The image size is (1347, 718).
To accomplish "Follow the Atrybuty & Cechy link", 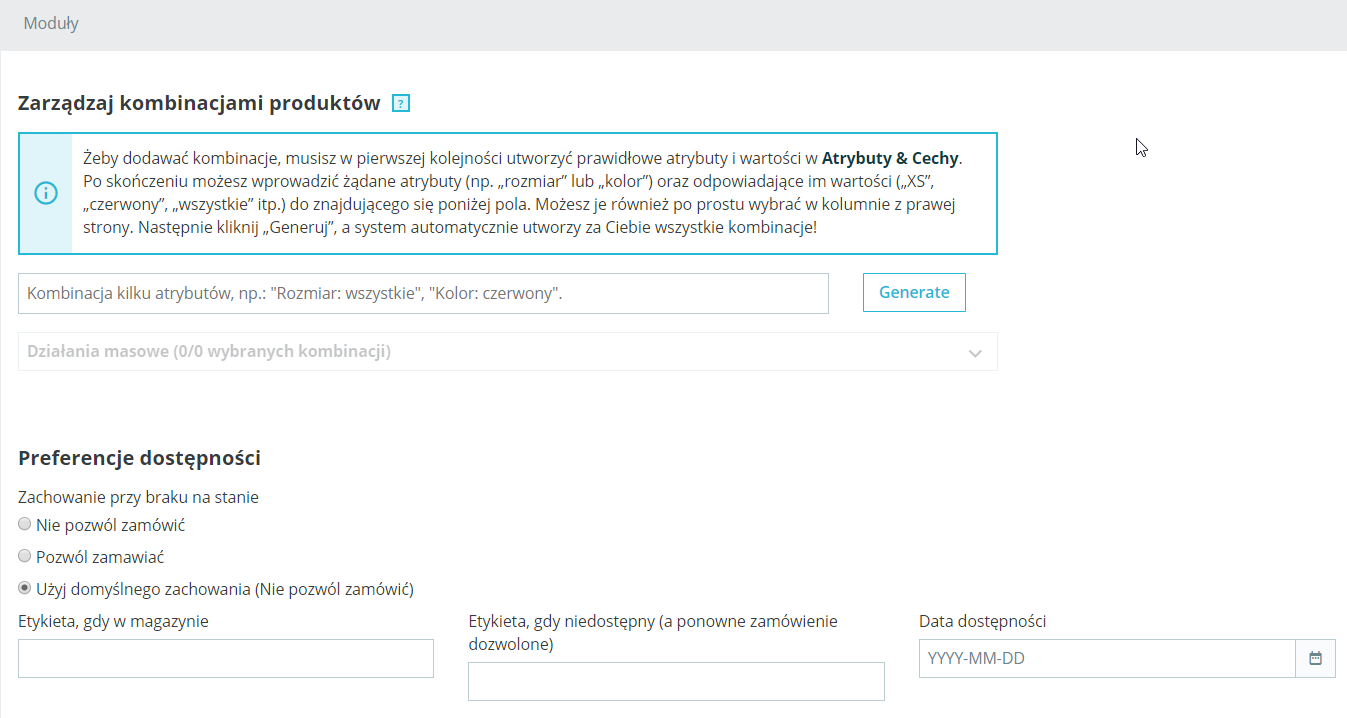I will (x=890, y=158).
